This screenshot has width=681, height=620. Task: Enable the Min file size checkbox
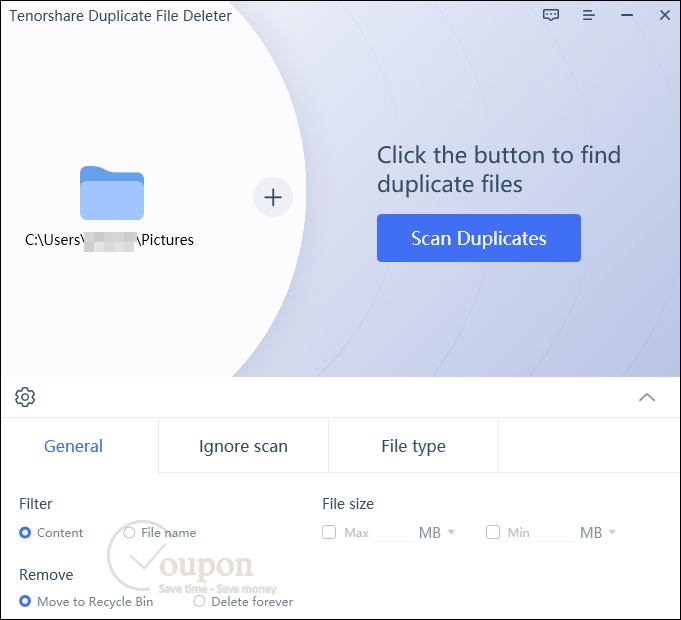click(x=493, y=532)
